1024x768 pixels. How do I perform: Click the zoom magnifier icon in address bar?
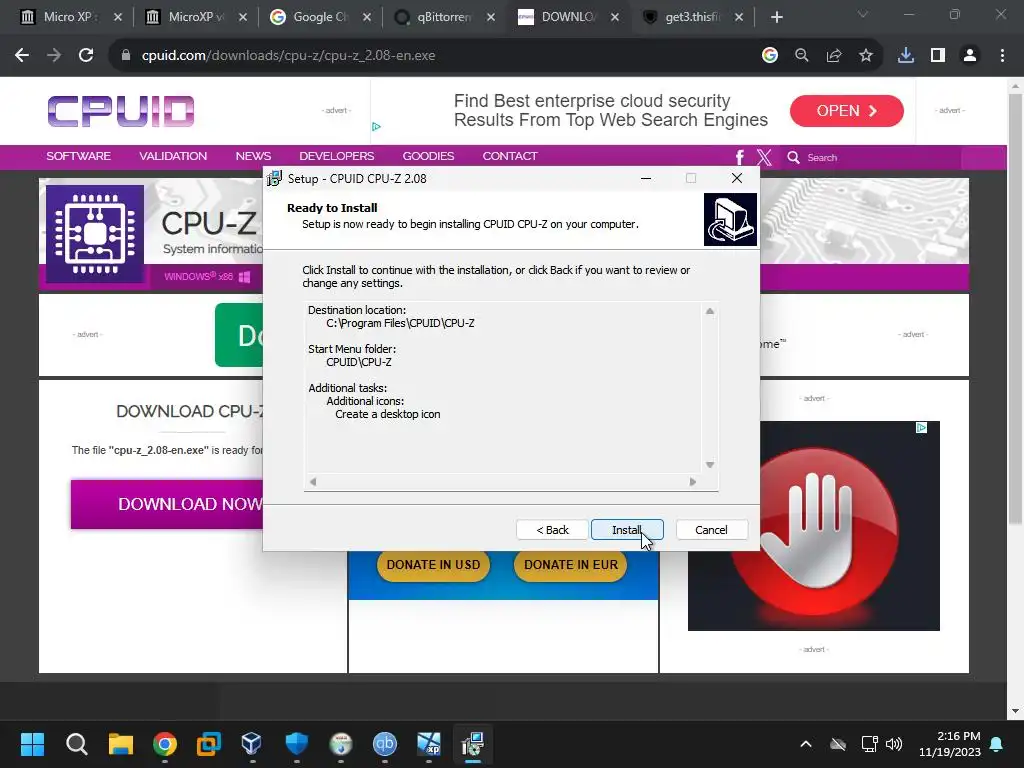pyautogui.click(x=802, y=56)
